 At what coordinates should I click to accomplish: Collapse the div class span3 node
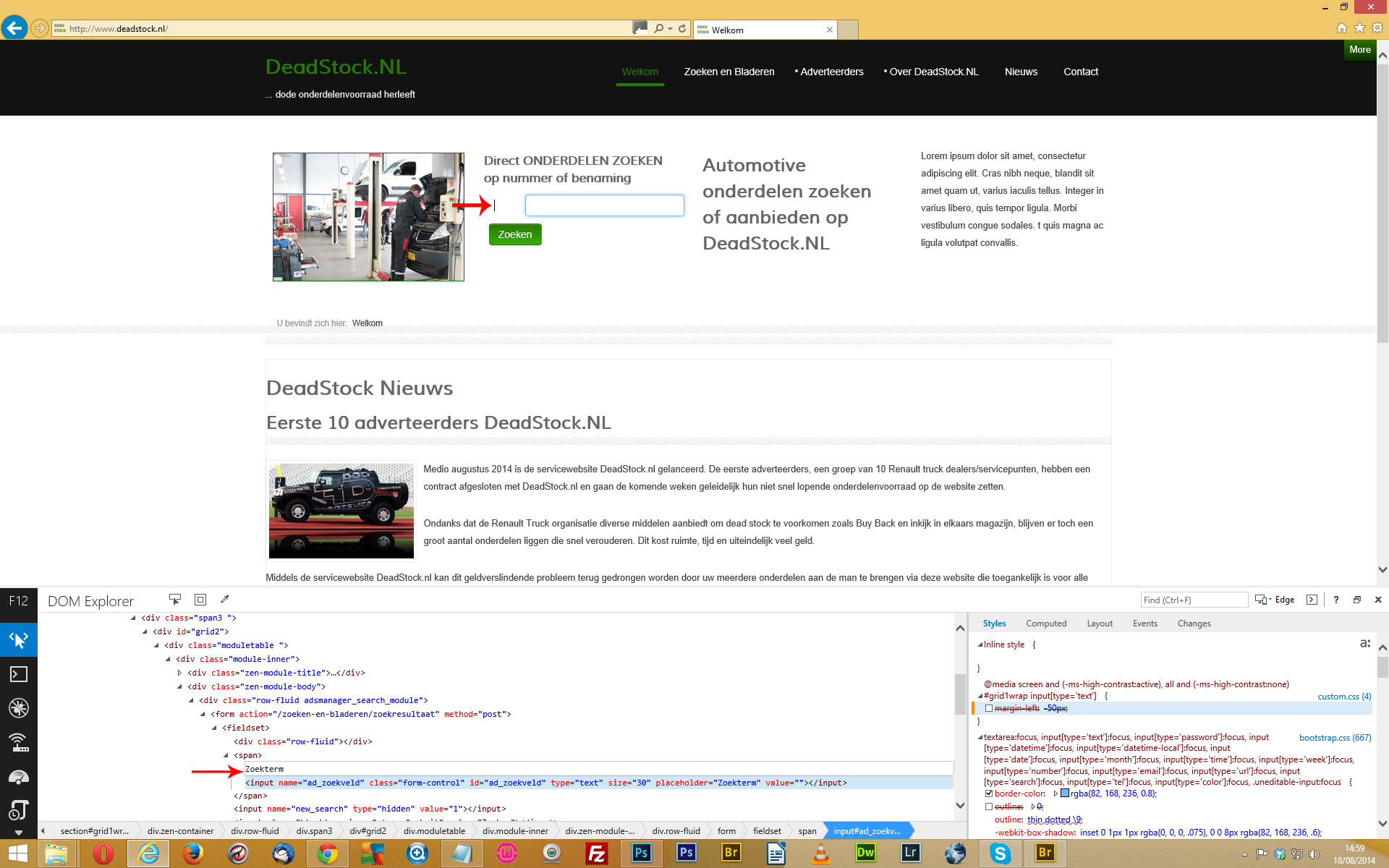[x=133, y=618]
